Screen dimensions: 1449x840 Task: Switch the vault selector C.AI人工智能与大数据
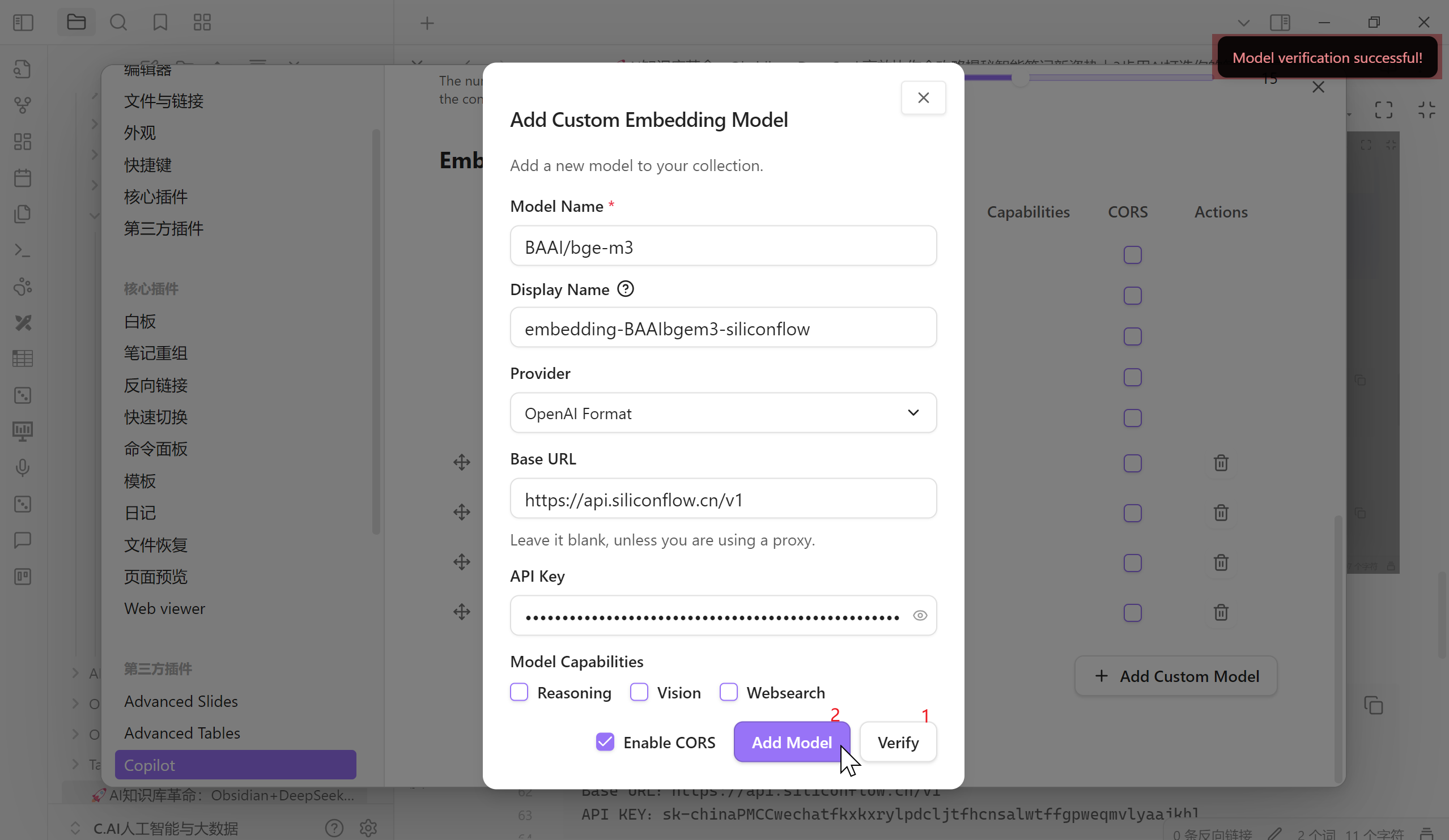click(165, 828)
